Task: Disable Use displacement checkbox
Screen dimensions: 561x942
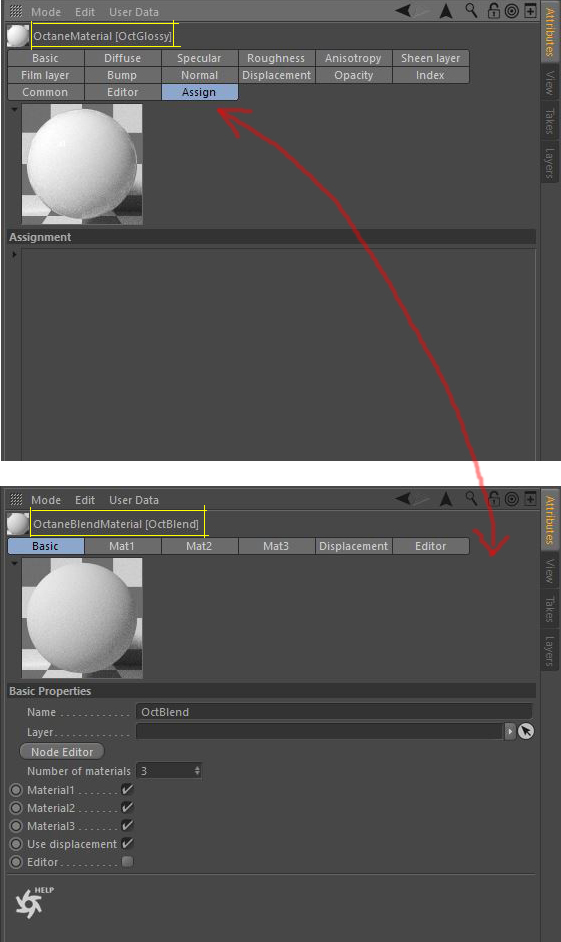Action: 127,843
